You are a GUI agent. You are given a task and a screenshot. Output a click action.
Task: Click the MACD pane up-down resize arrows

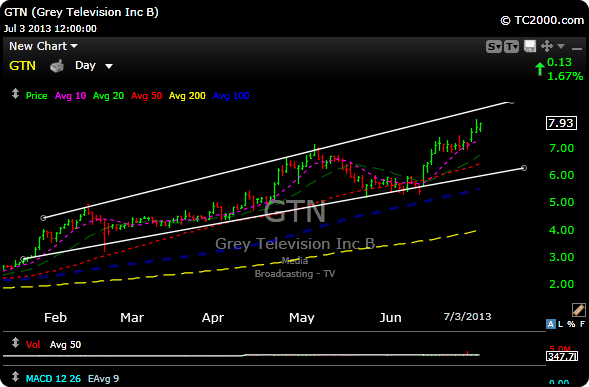[15, 376]
